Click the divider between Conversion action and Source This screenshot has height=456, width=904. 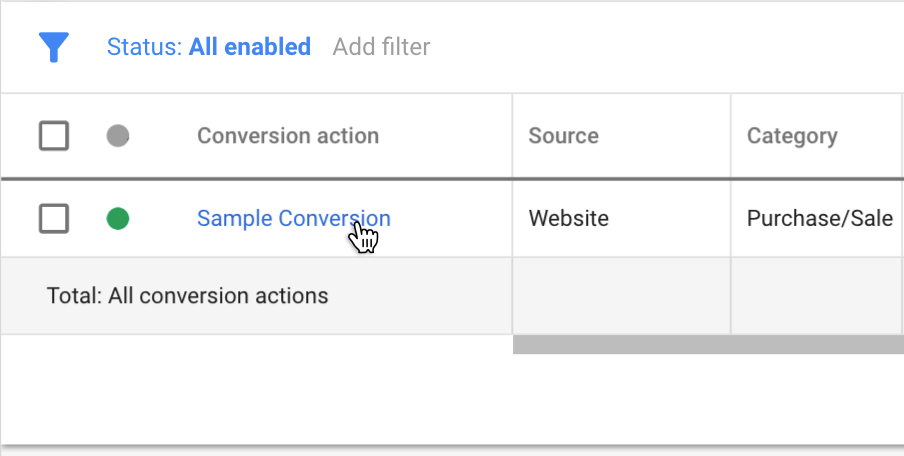click(513, 136)
